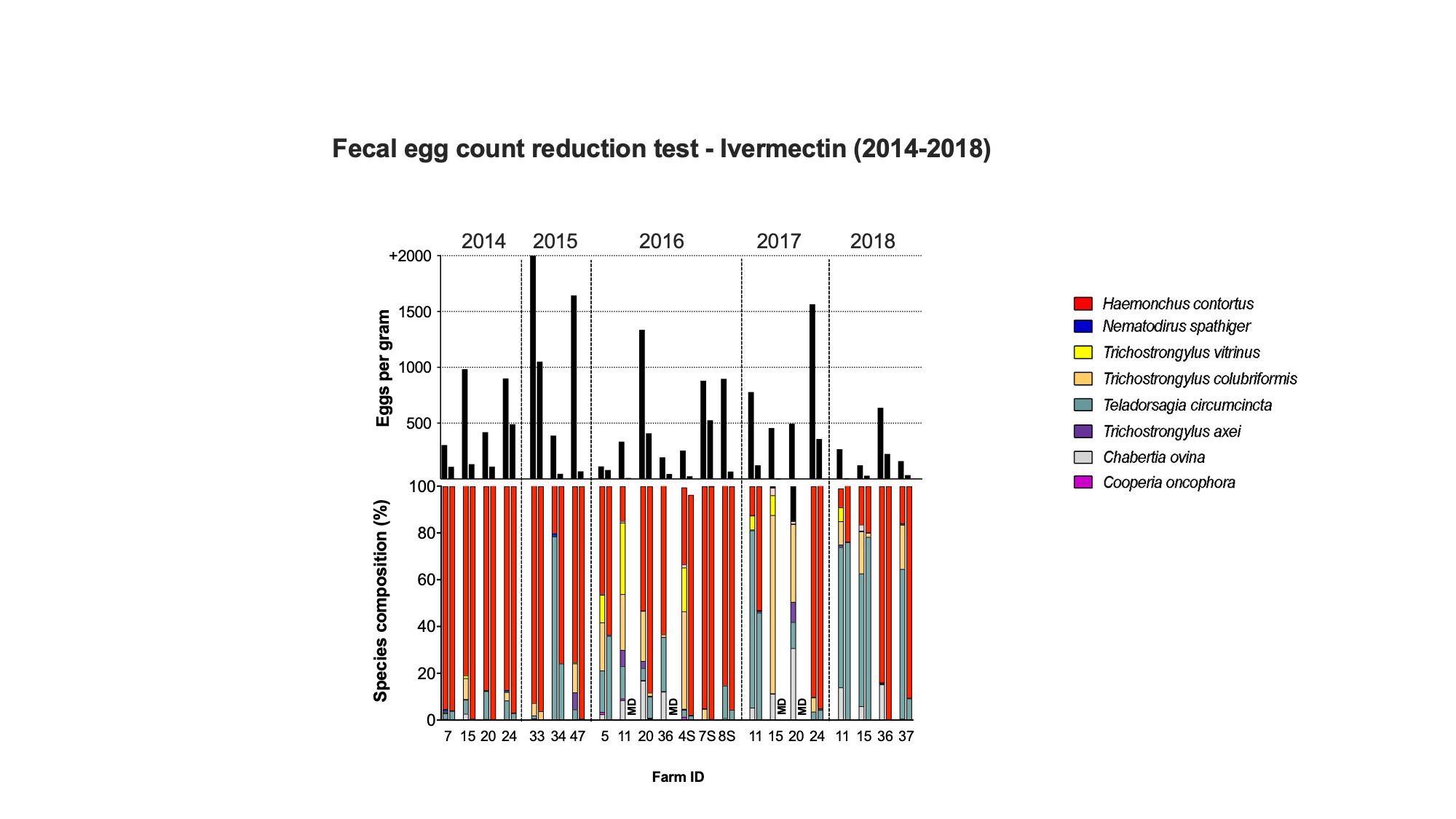Click the teal Teladorsagia circumcincta legend swatch
This screenshot has width=1456, height=819.
coord(1083,405)
